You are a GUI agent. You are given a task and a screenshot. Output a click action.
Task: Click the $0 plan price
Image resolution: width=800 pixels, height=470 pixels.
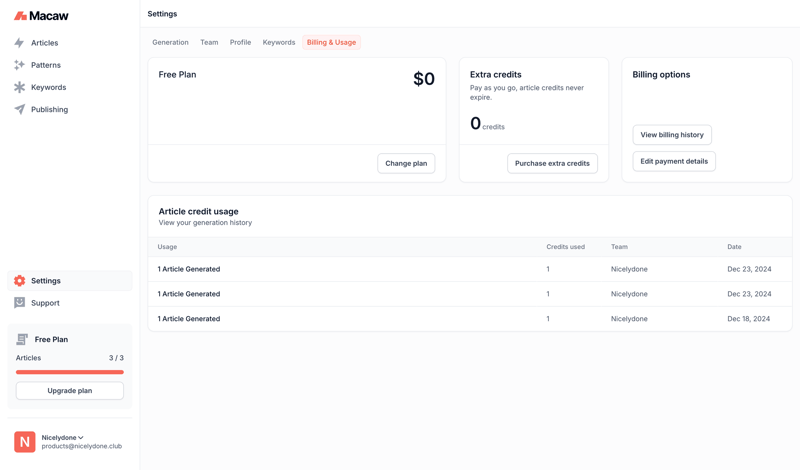(424, 79)
